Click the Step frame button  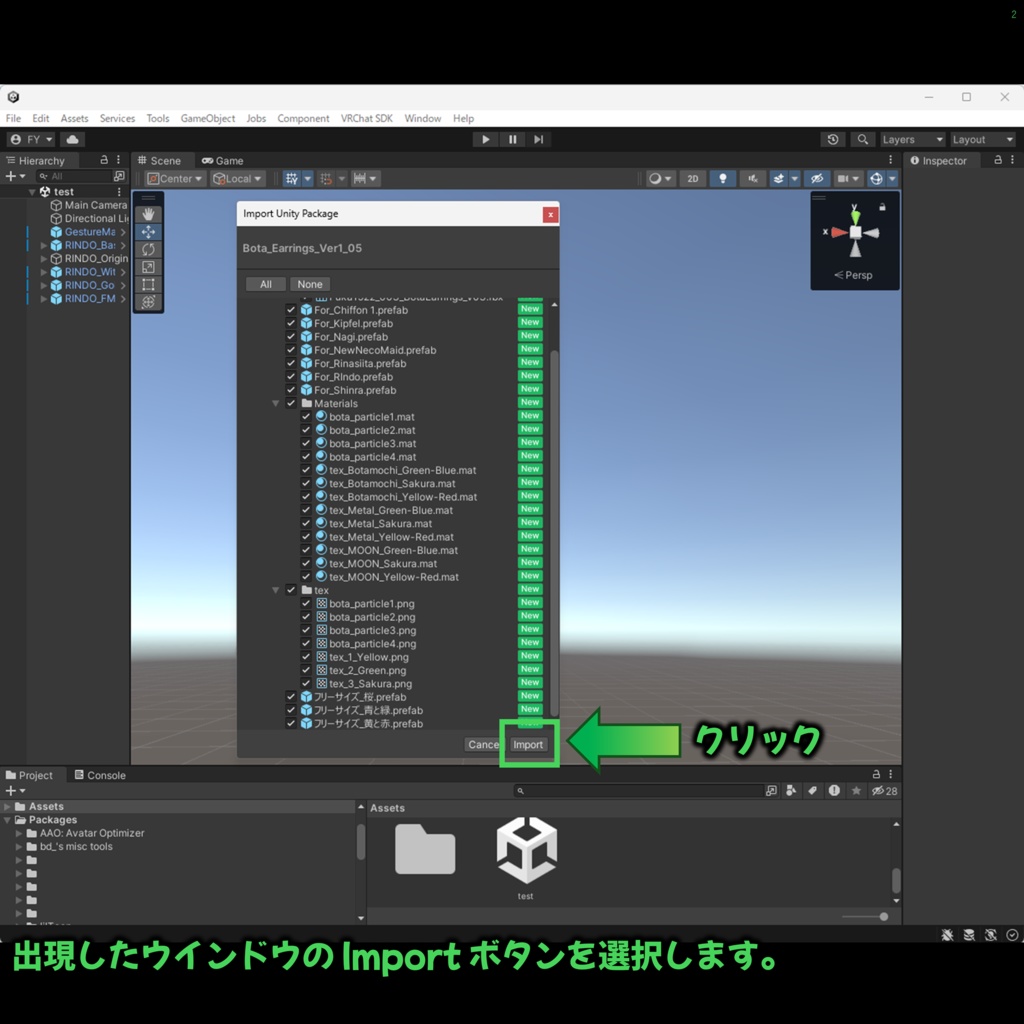coord(539,139)
